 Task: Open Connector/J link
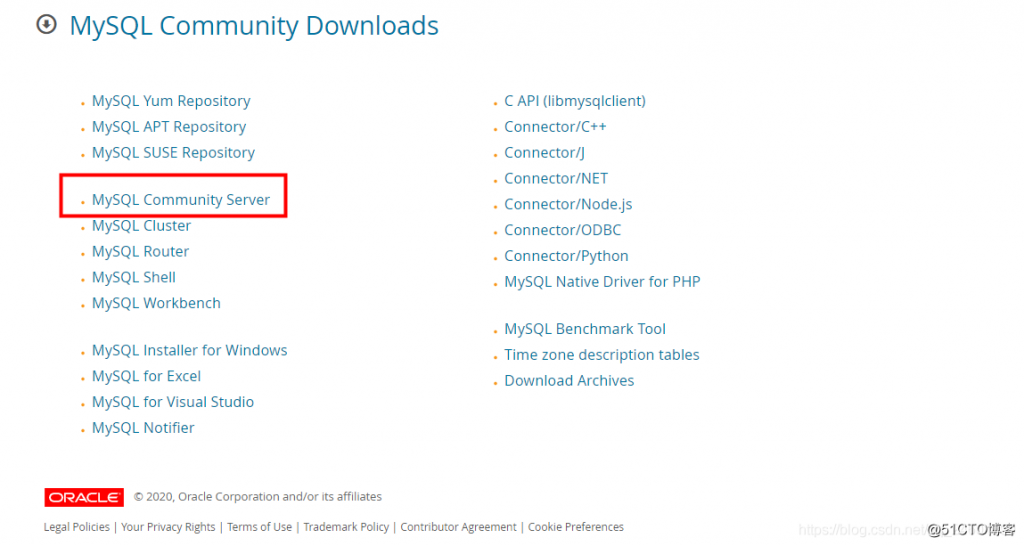[544, 153]
